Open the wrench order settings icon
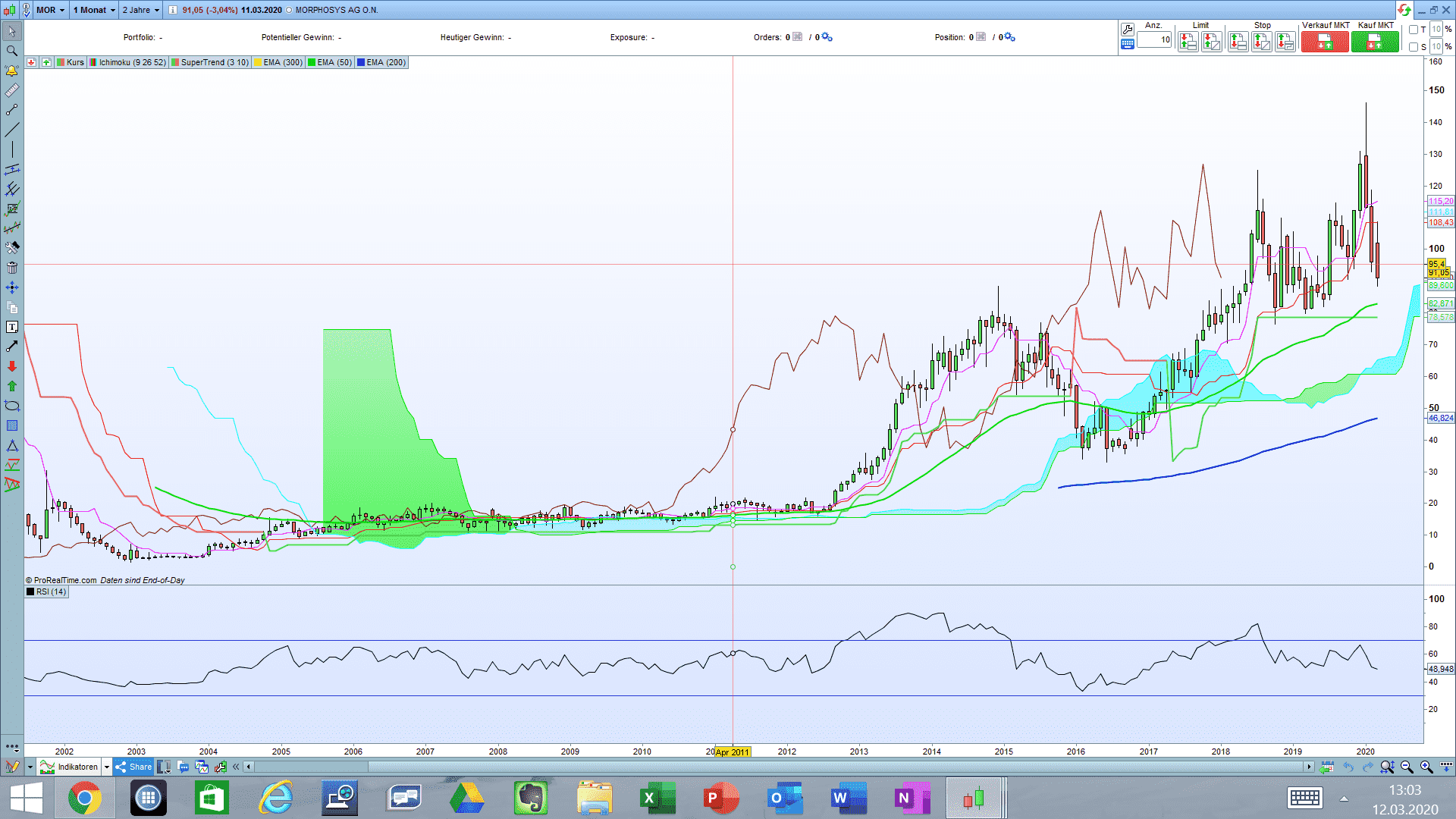The width and height of the screenshot is (1456, 819). 1128,29
